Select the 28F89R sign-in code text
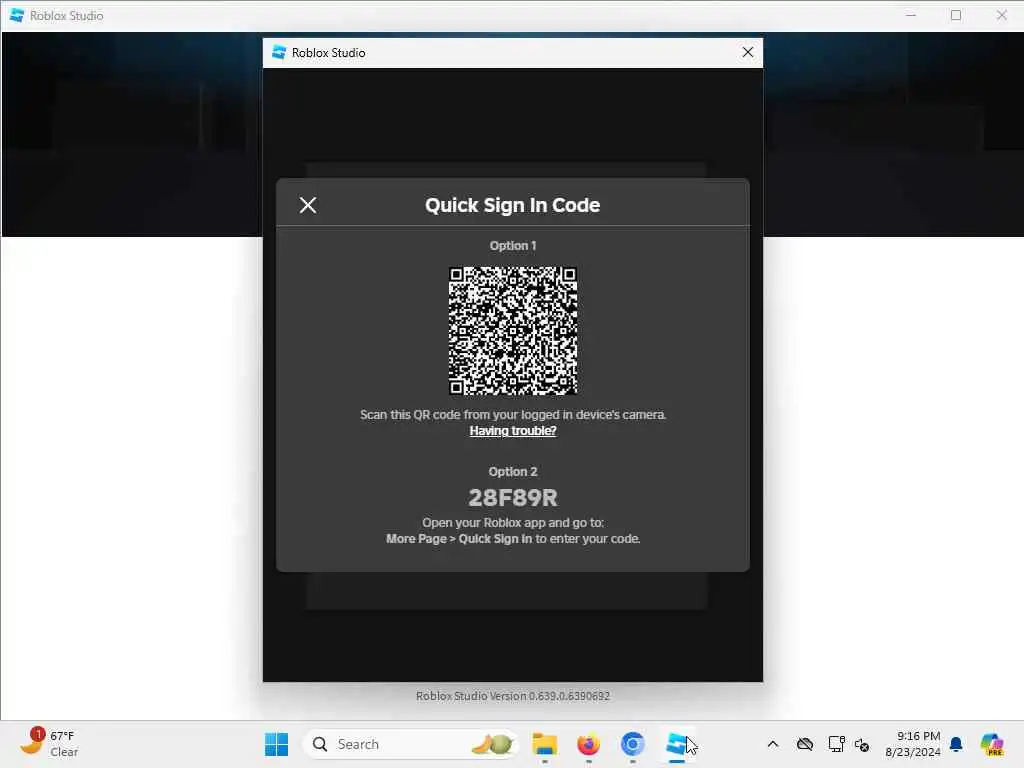1024x768 pixels. click(x=513, y=498)
